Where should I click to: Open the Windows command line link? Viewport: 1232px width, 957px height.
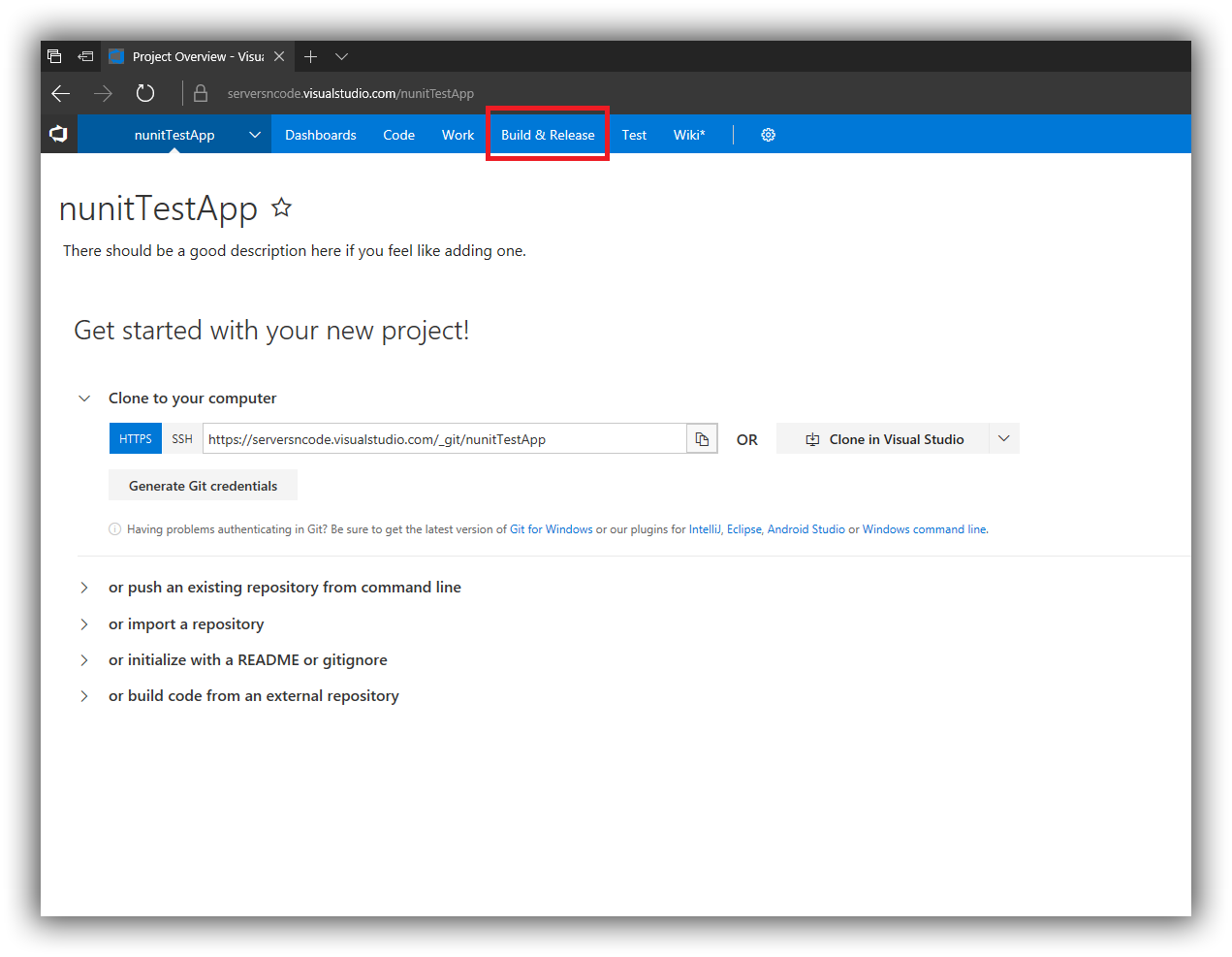pos(925,529)
